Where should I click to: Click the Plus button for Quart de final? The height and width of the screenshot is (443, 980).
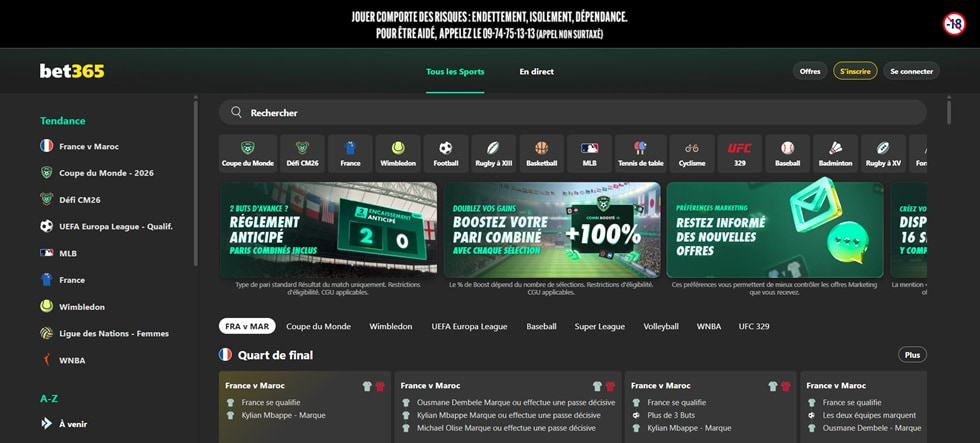[x=912, y=355]
